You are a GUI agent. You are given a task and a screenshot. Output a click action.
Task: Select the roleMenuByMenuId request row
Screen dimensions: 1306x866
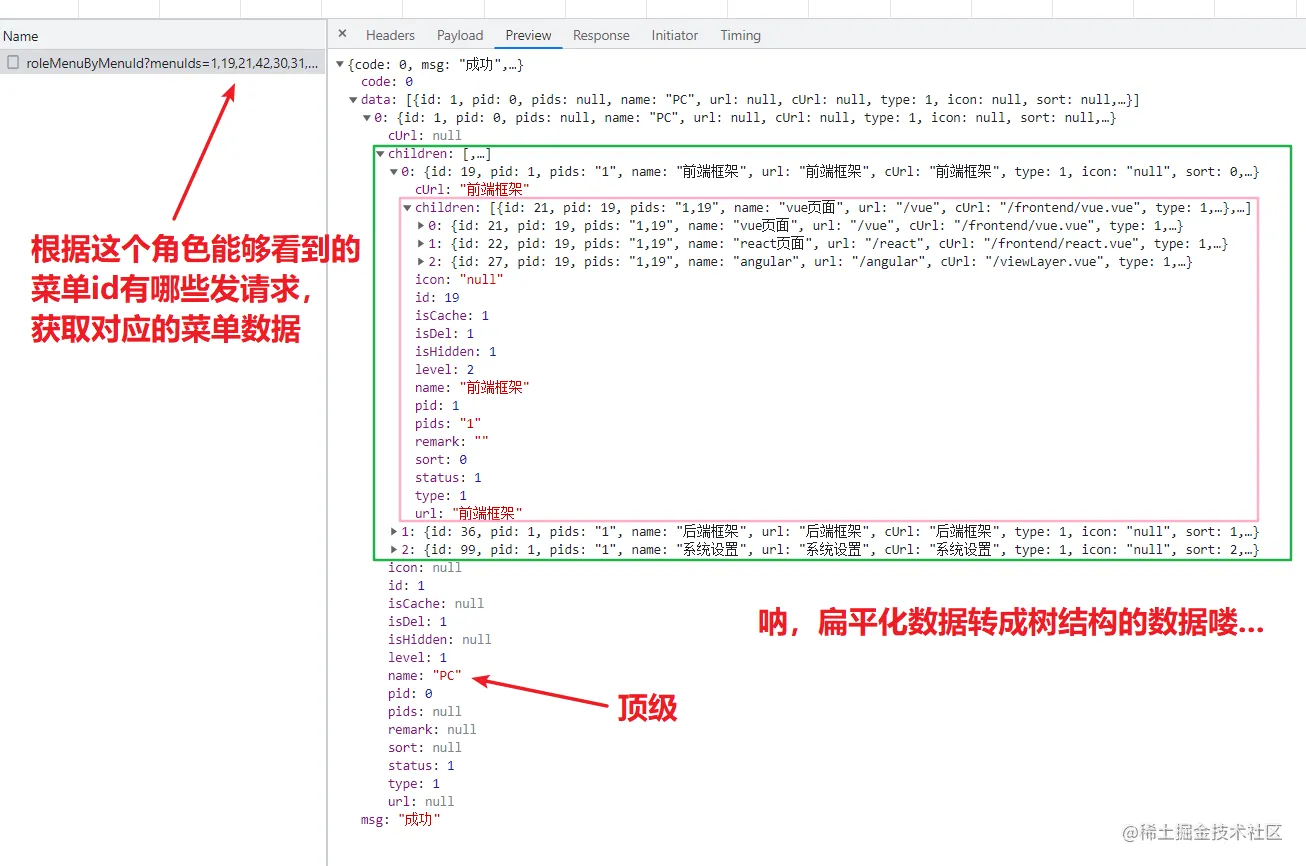[162, 62]
